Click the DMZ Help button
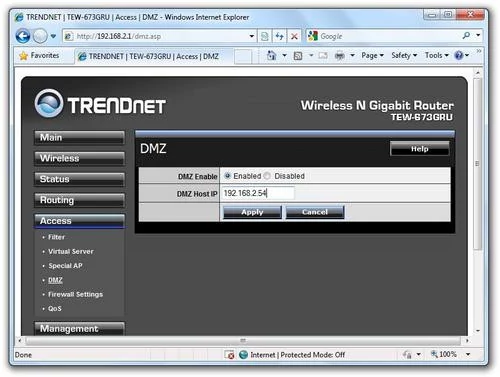The width and height of the screenshot is (500, 377). click(x=419, y=149)
